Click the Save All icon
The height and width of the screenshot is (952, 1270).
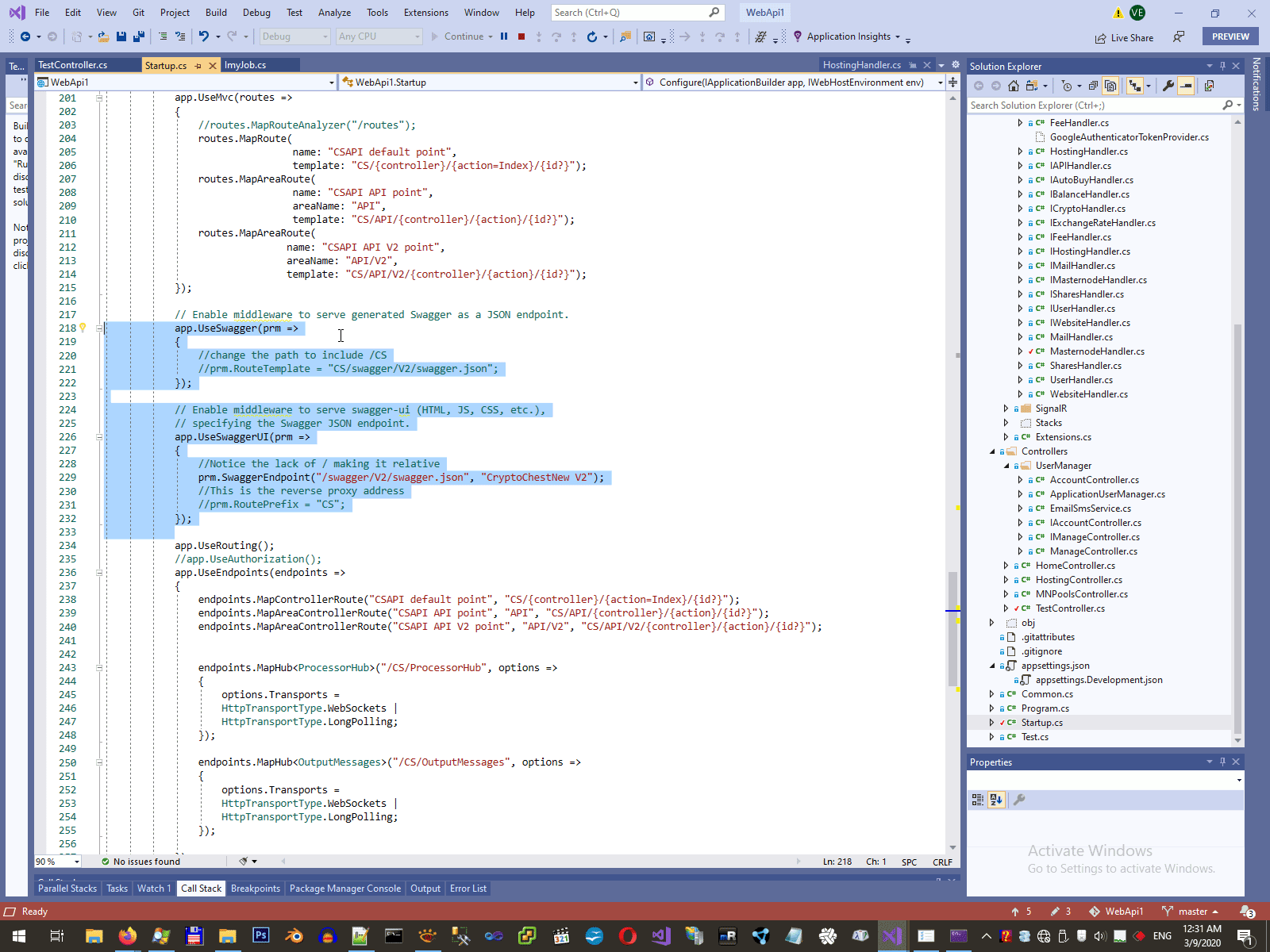coord(139,36)
